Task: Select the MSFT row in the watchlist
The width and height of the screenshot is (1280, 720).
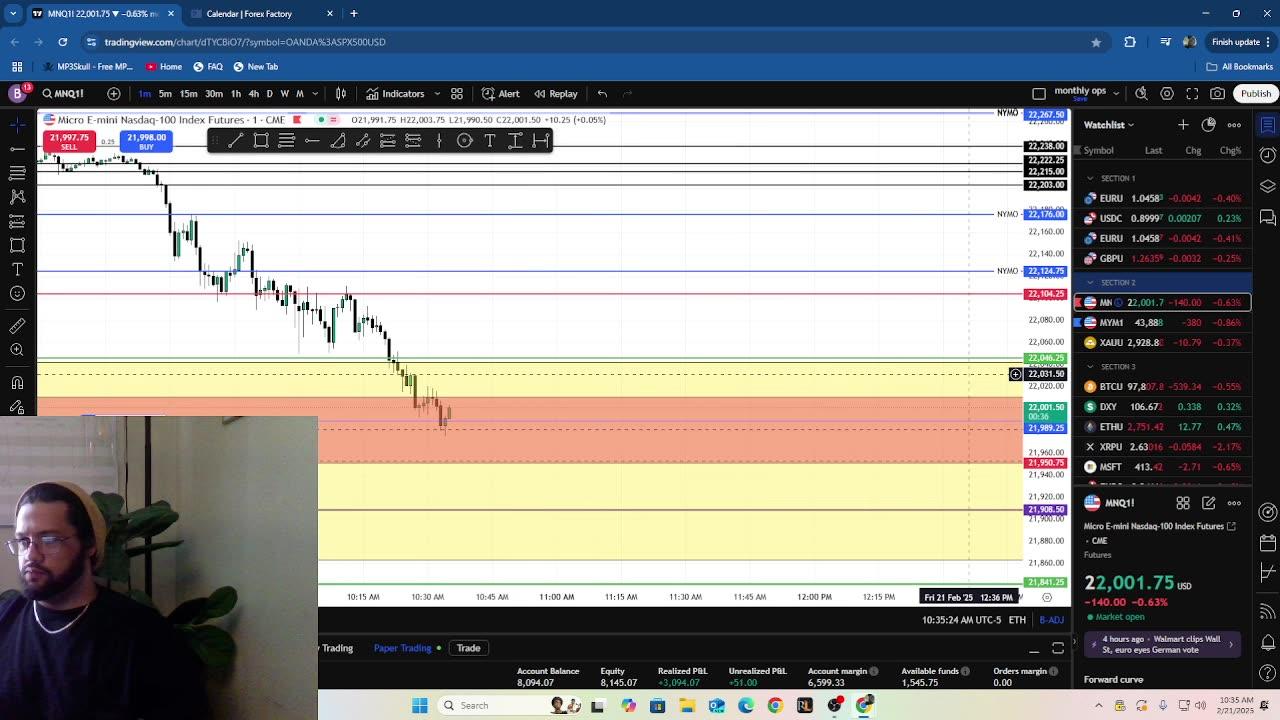Action: [x=1163, y=467]
